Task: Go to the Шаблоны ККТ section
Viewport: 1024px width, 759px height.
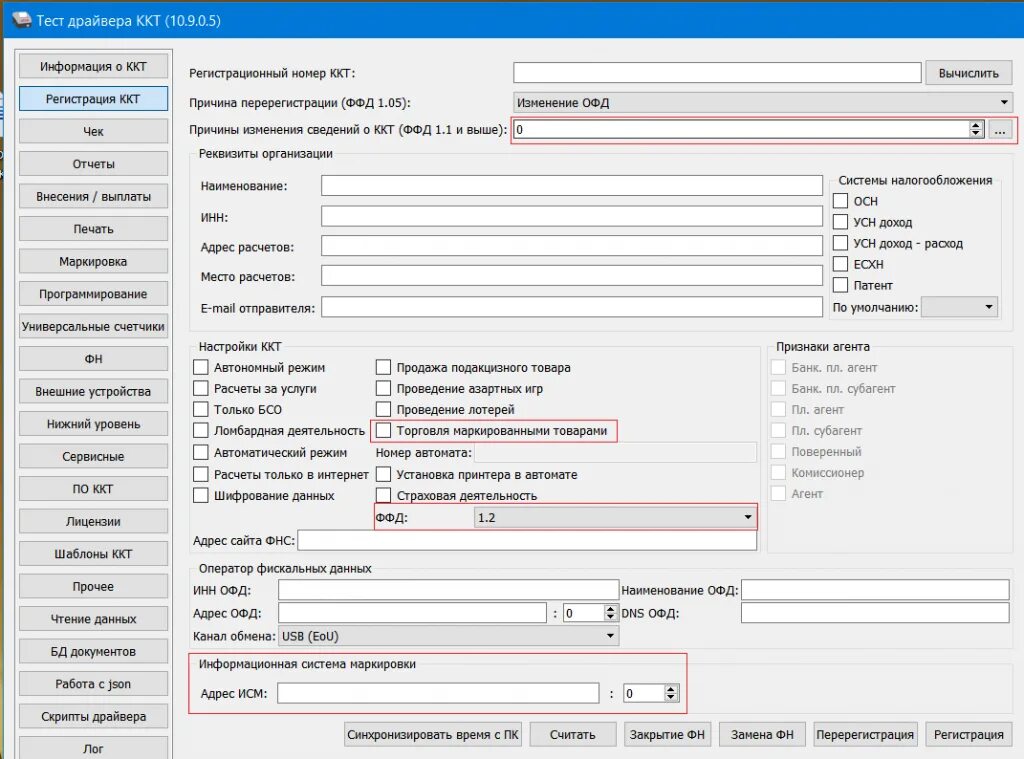Action: [x=93, y=554]
